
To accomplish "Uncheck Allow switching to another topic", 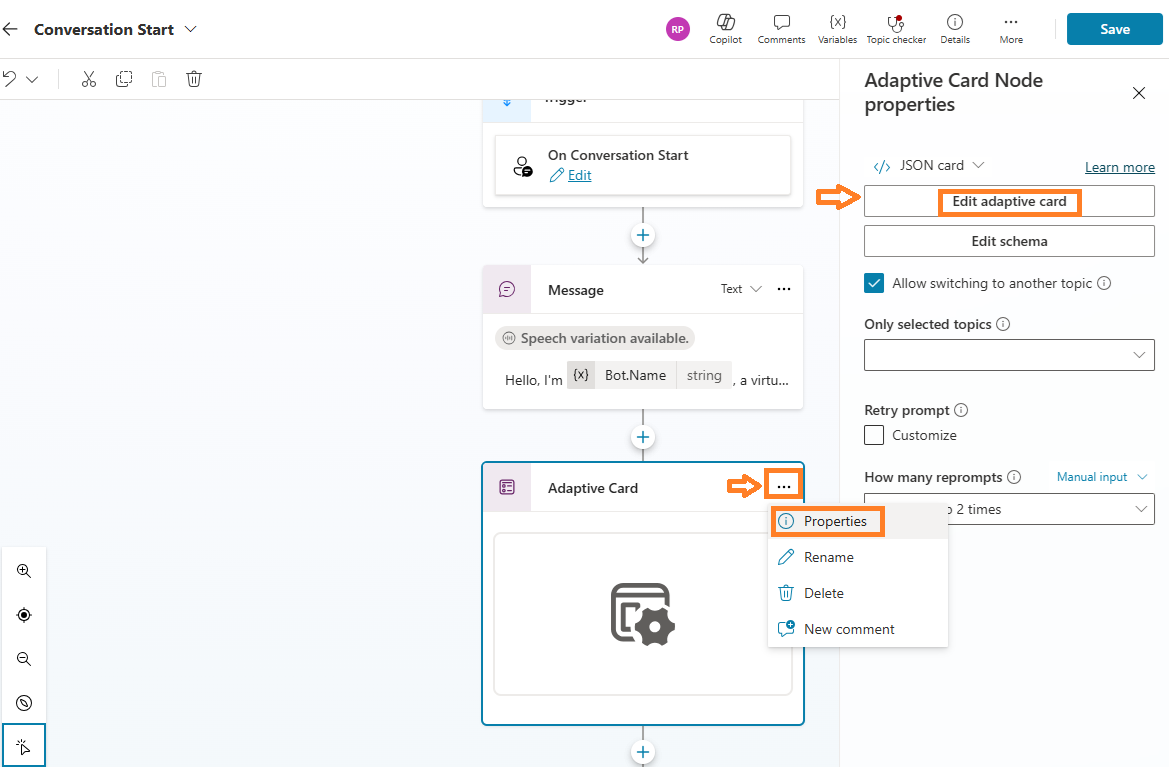I will 874,283.
